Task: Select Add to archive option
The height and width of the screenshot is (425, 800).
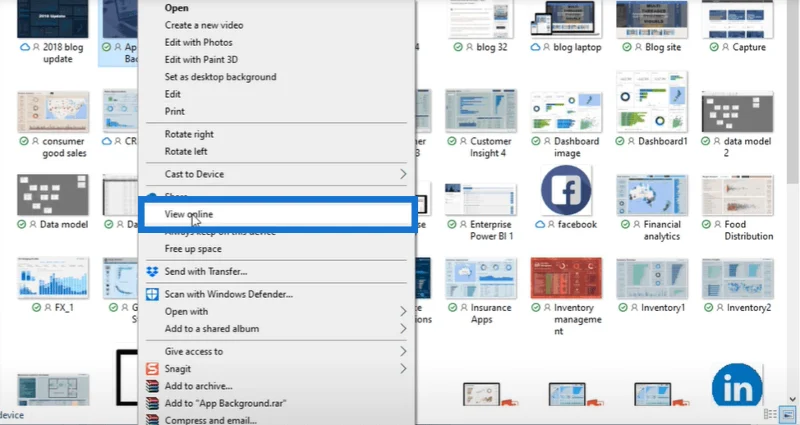Action: (x=198, y=386)
